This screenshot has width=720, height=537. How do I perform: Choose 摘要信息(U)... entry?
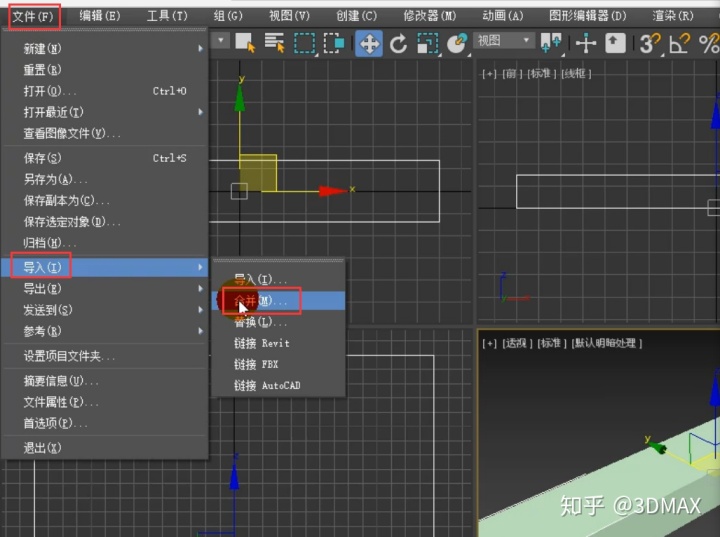coord(105,381)
